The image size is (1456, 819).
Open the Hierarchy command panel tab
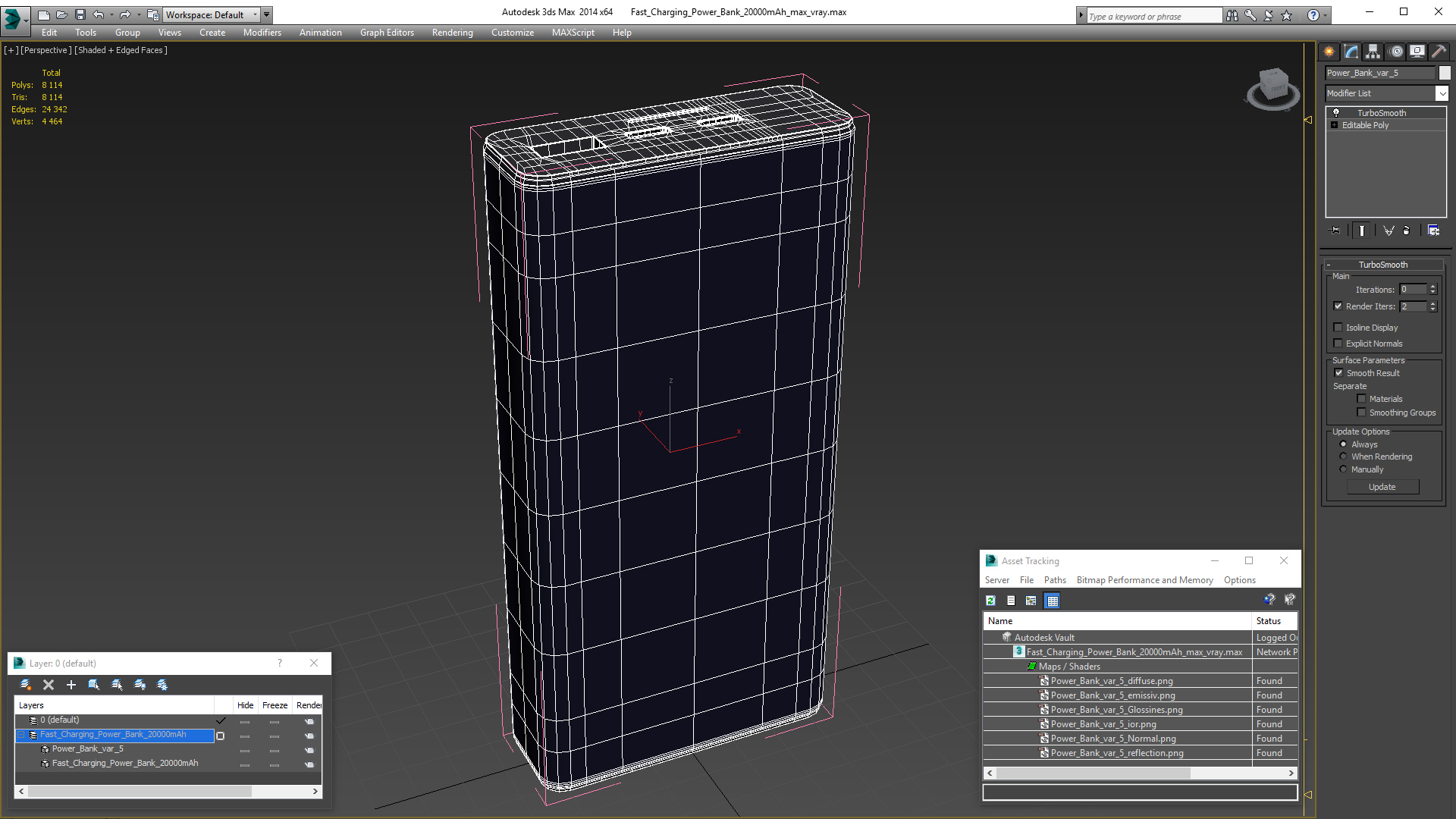(x=1373, y=52)
